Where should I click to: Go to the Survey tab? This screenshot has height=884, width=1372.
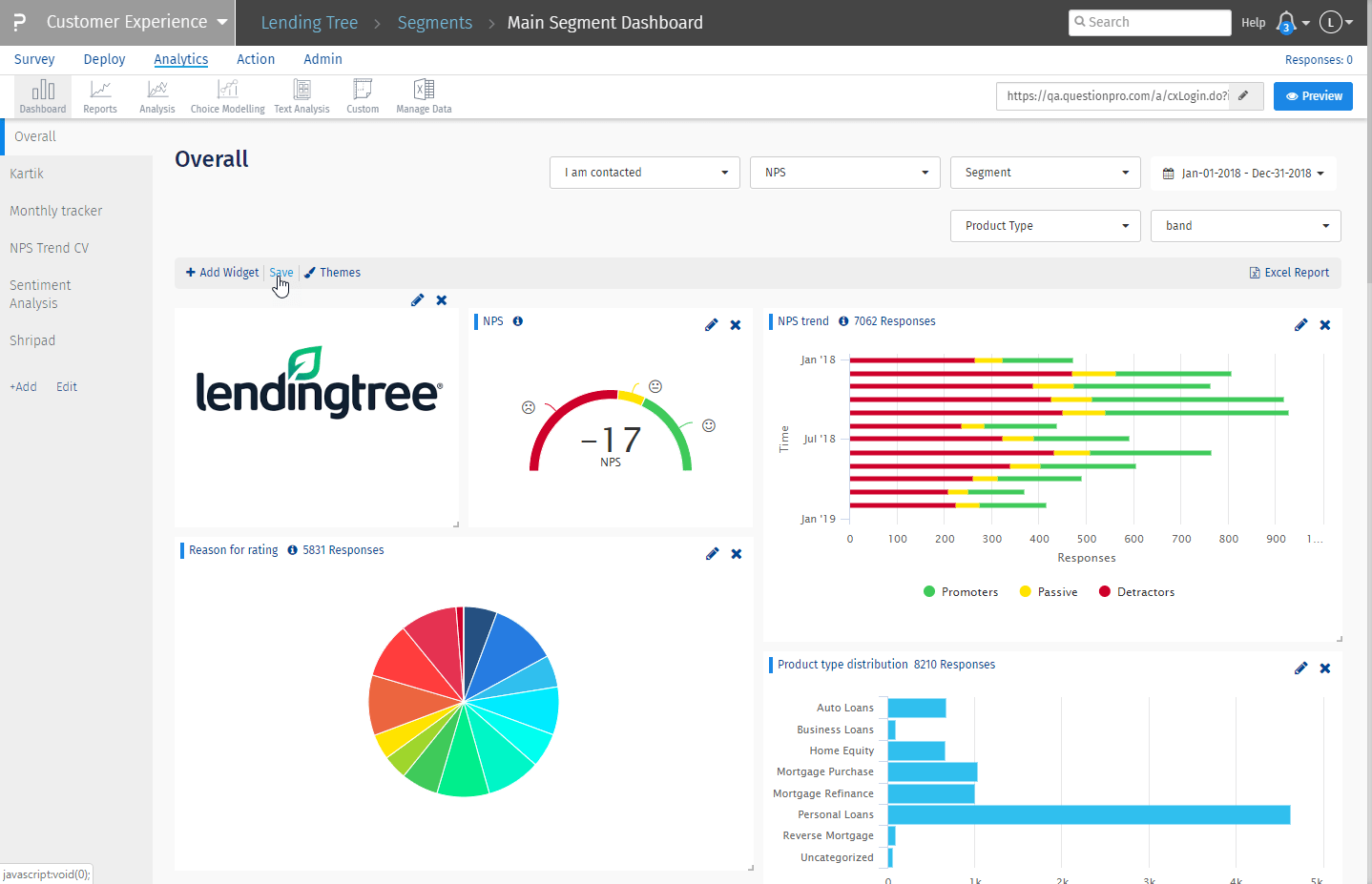(34, 59)
